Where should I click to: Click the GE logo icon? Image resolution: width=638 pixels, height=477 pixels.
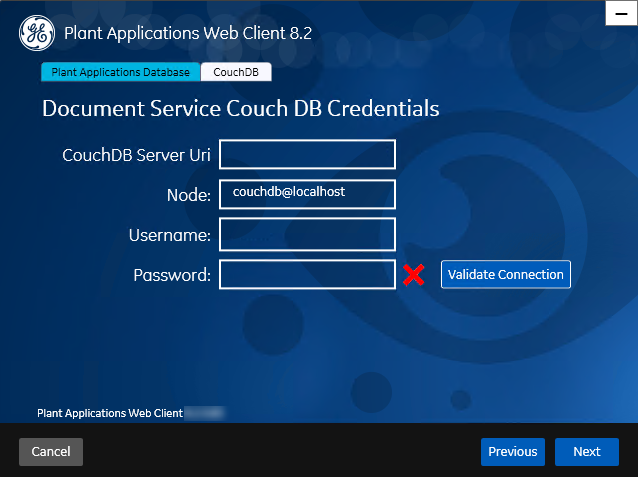click(37, 33)
